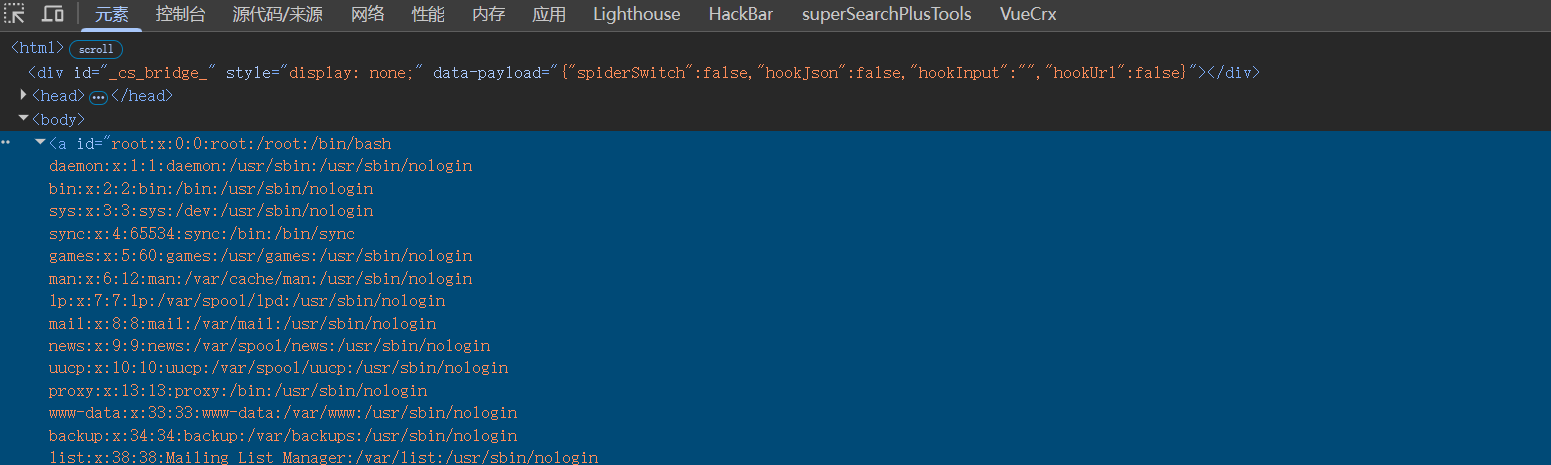
Task: Activate the inspect element picker icon
Action: [x=16, y=14]
